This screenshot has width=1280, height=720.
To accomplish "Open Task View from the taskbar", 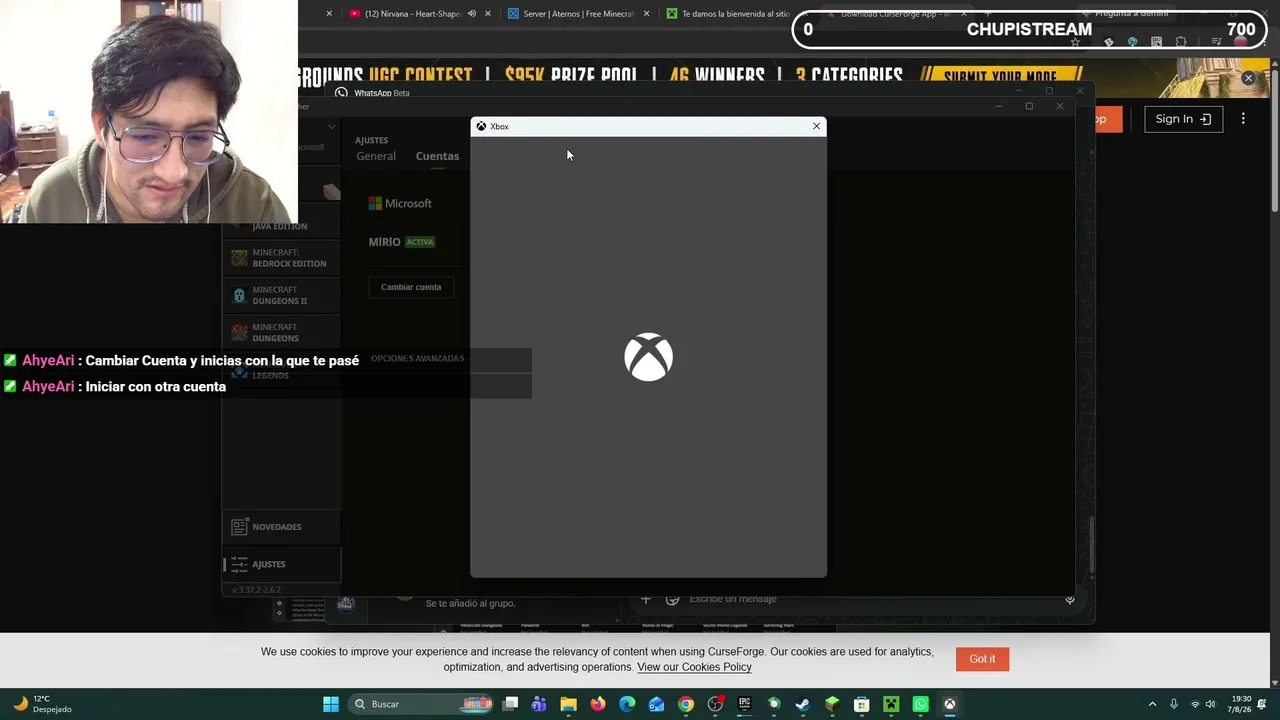I will [x=510, y=704].
